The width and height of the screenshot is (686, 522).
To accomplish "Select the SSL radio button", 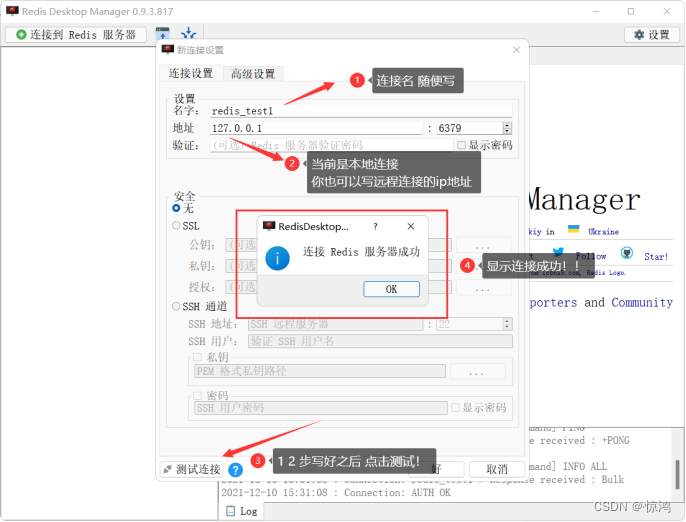I will [x=176, y=226].
